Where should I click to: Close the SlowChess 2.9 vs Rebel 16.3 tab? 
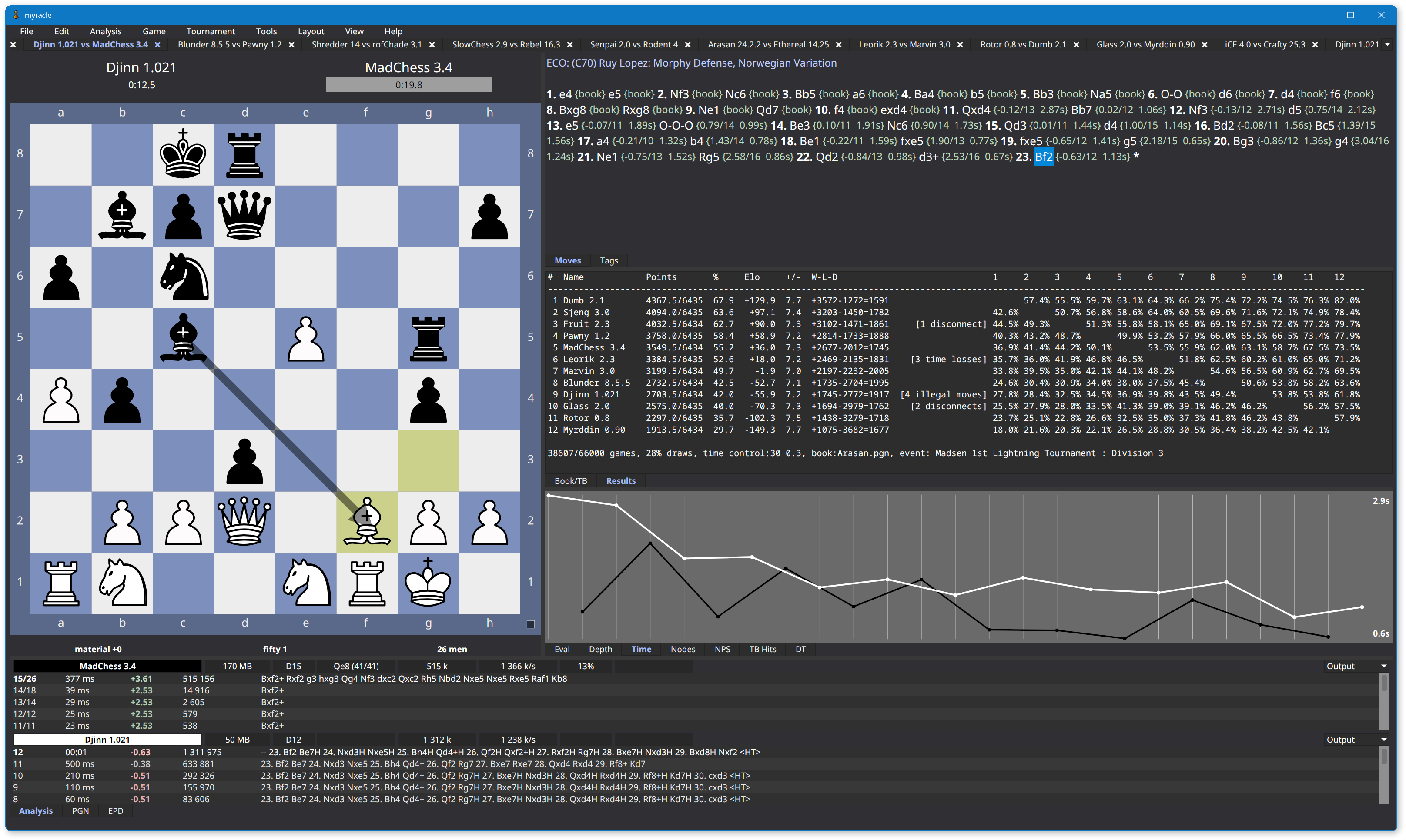click(x=570, y=45)
